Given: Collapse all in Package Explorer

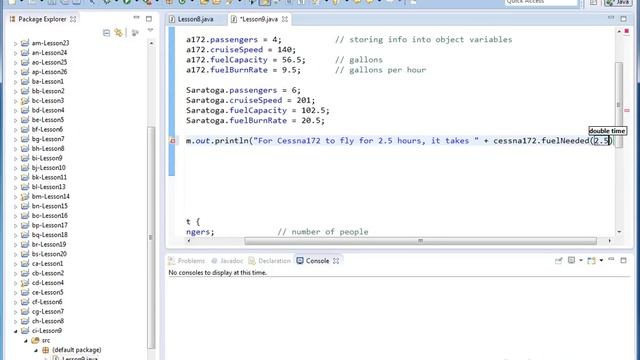Looking at the screenshot, I should pos(107,33).
